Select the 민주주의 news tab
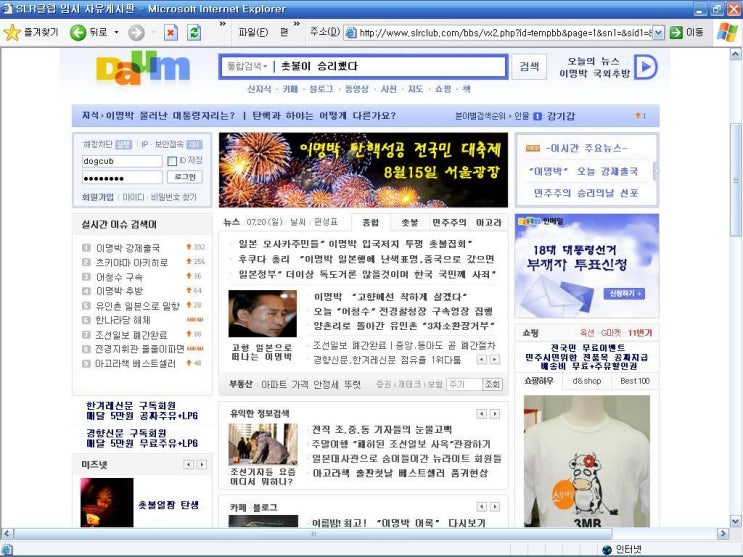The image size is (743, 557). 449,222
